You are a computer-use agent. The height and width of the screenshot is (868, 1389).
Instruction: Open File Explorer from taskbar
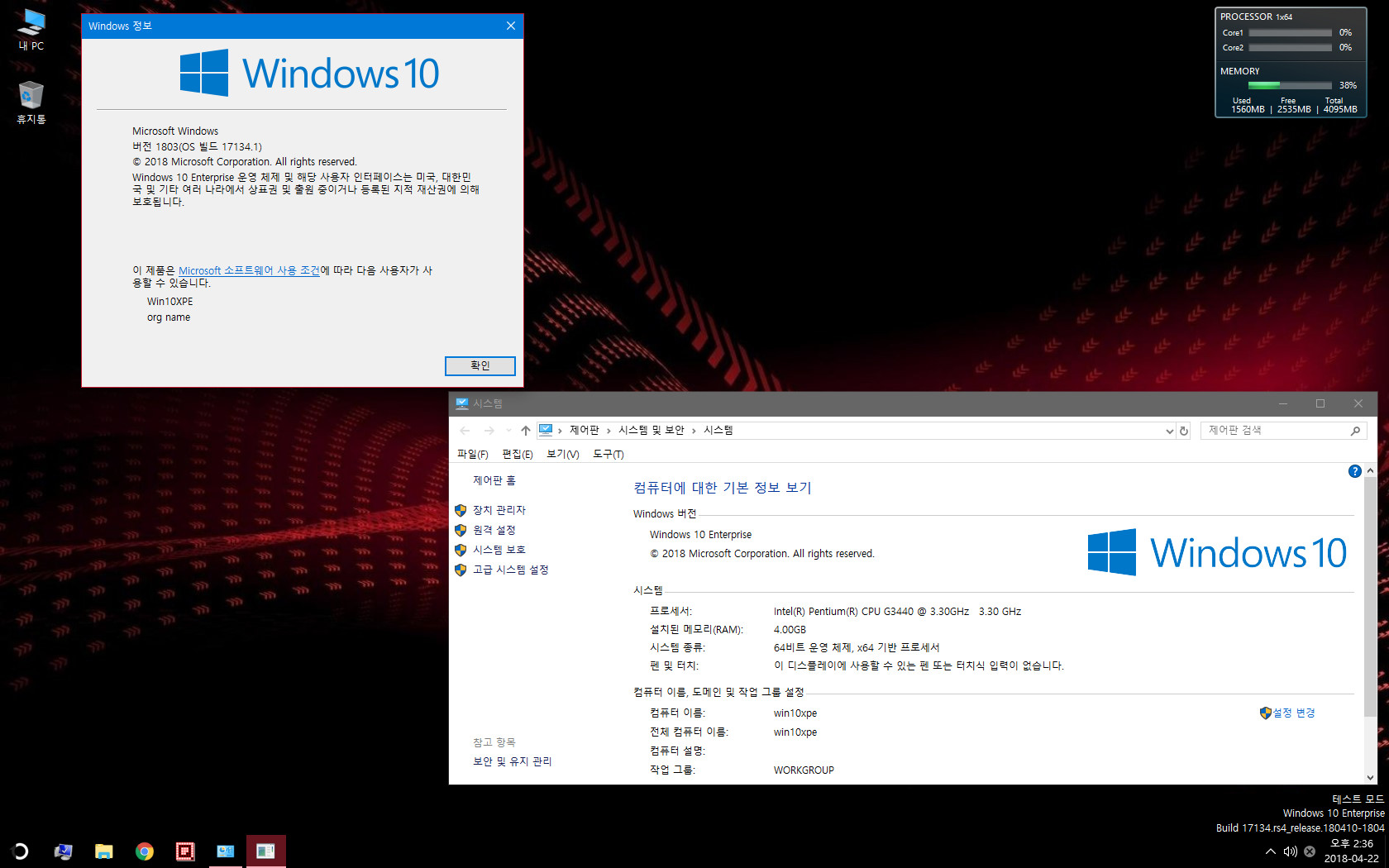103,851
